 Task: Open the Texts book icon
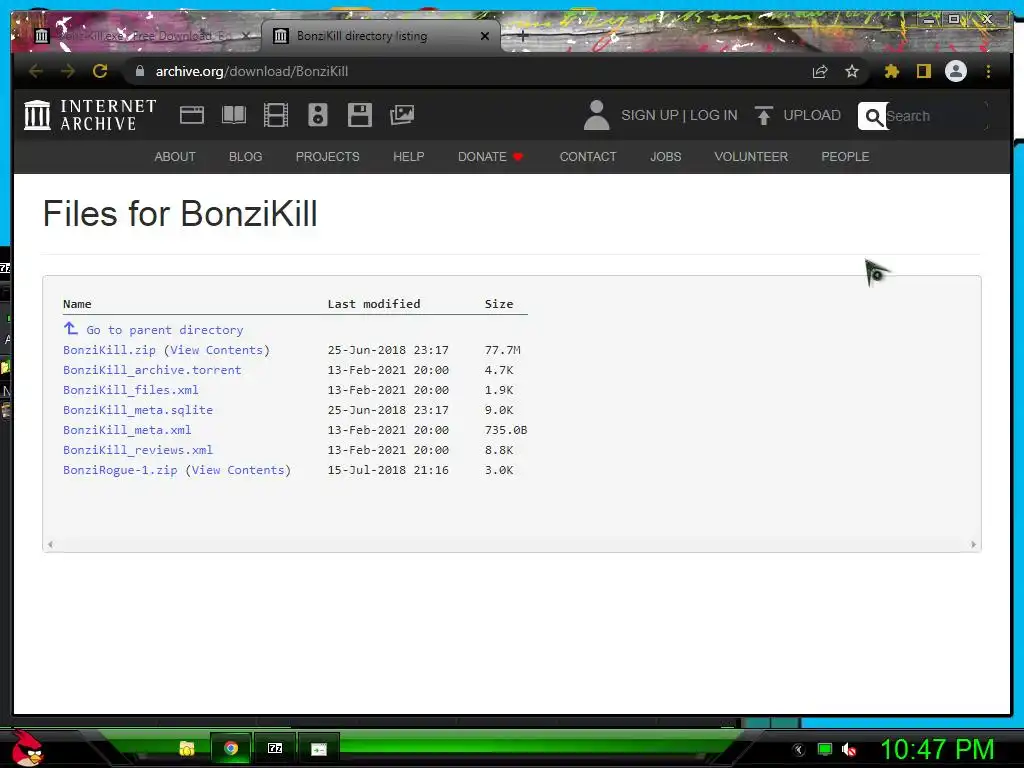pyautogui.click(x=234, y=115)
